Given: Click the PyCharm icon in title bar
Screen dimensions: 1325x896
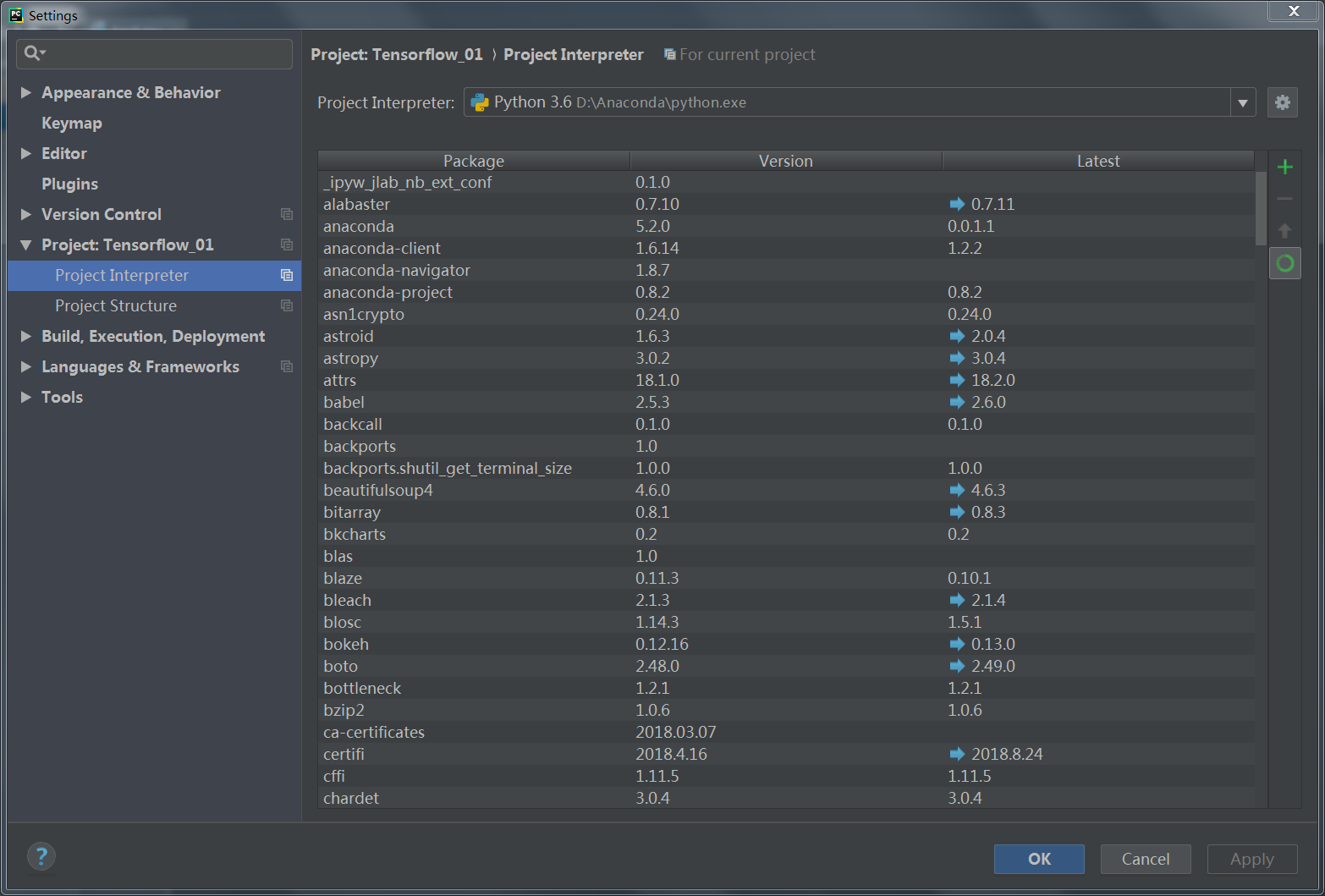Looking at the screenshot, I should 16,14.
